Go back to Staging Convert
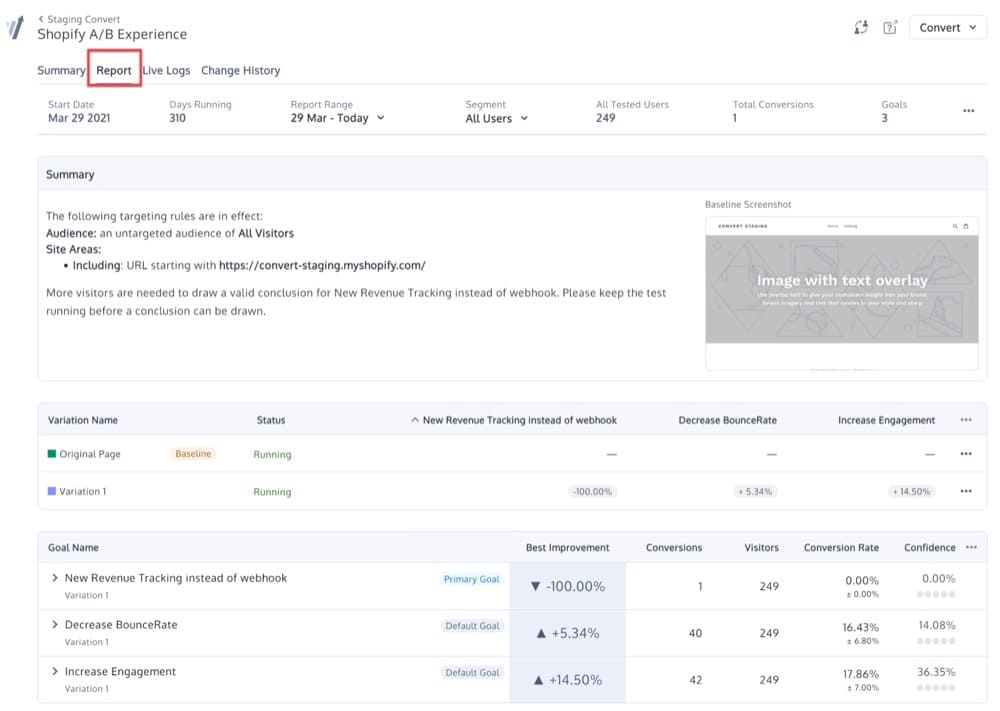This screenshot has height=711, width=1000. click(x=78, y=19)
